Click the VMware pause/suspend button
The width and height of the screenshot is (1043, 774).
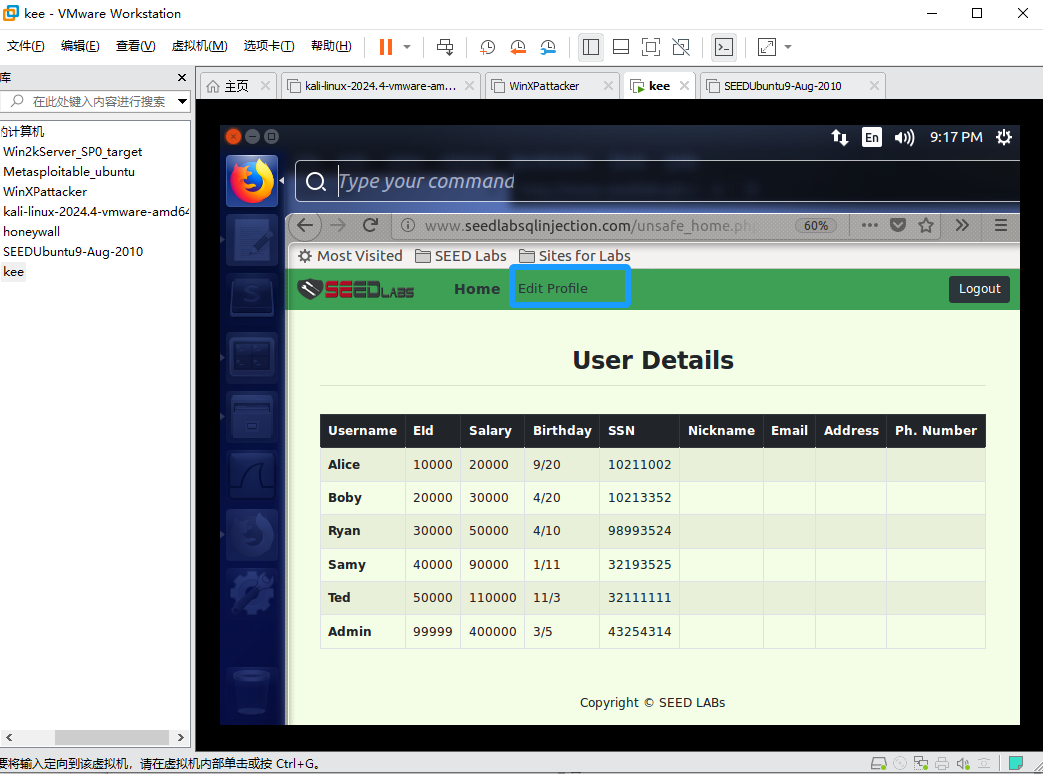(385, 47)
